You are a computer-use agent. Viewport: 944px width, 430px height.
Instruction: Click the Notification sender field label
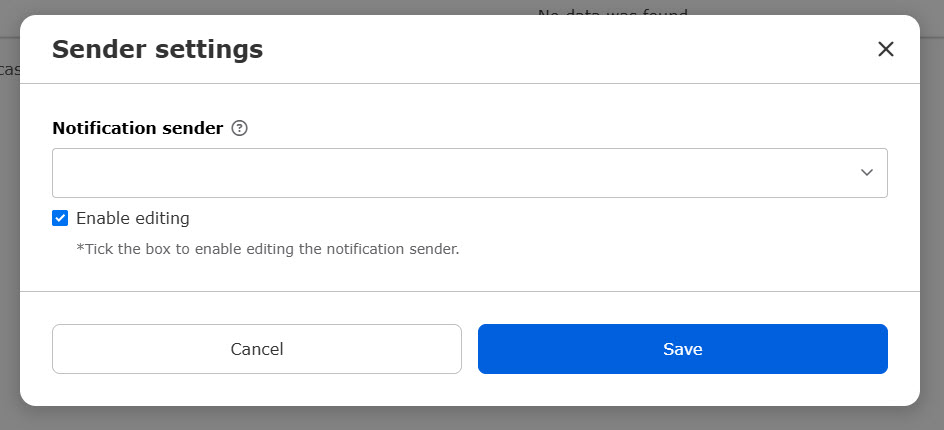pyautogui.click(x=137, y=128)
